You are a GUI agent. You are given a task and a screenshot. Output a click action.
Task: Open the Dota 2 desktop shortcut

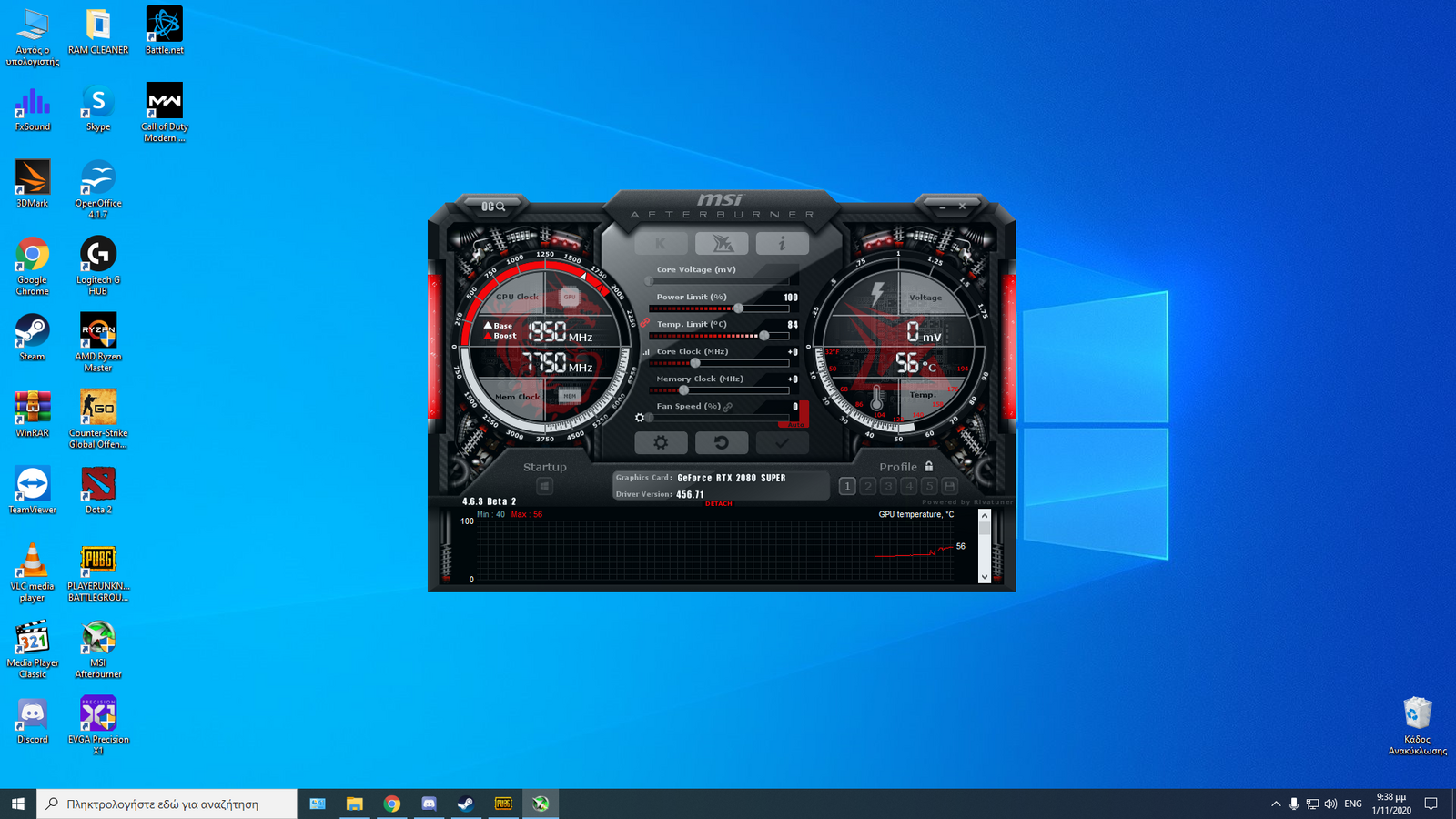98,490
